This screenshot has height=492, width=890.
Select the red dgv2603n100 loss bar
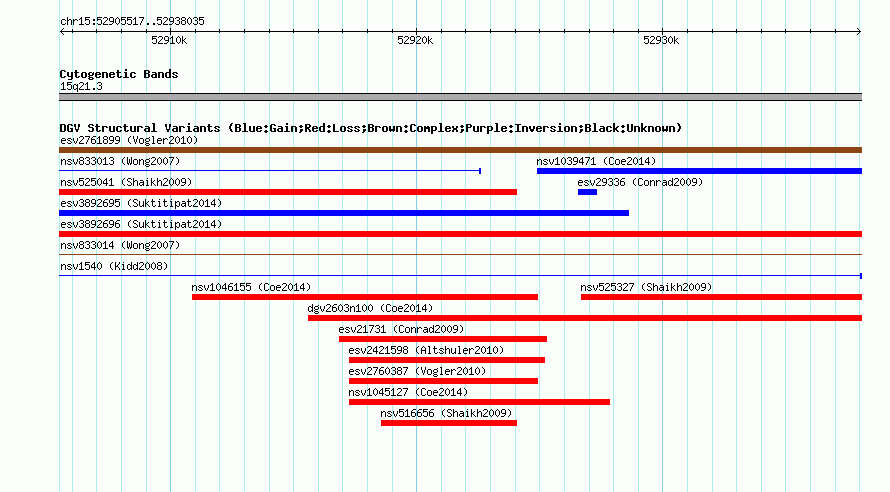tap(585, 318)
